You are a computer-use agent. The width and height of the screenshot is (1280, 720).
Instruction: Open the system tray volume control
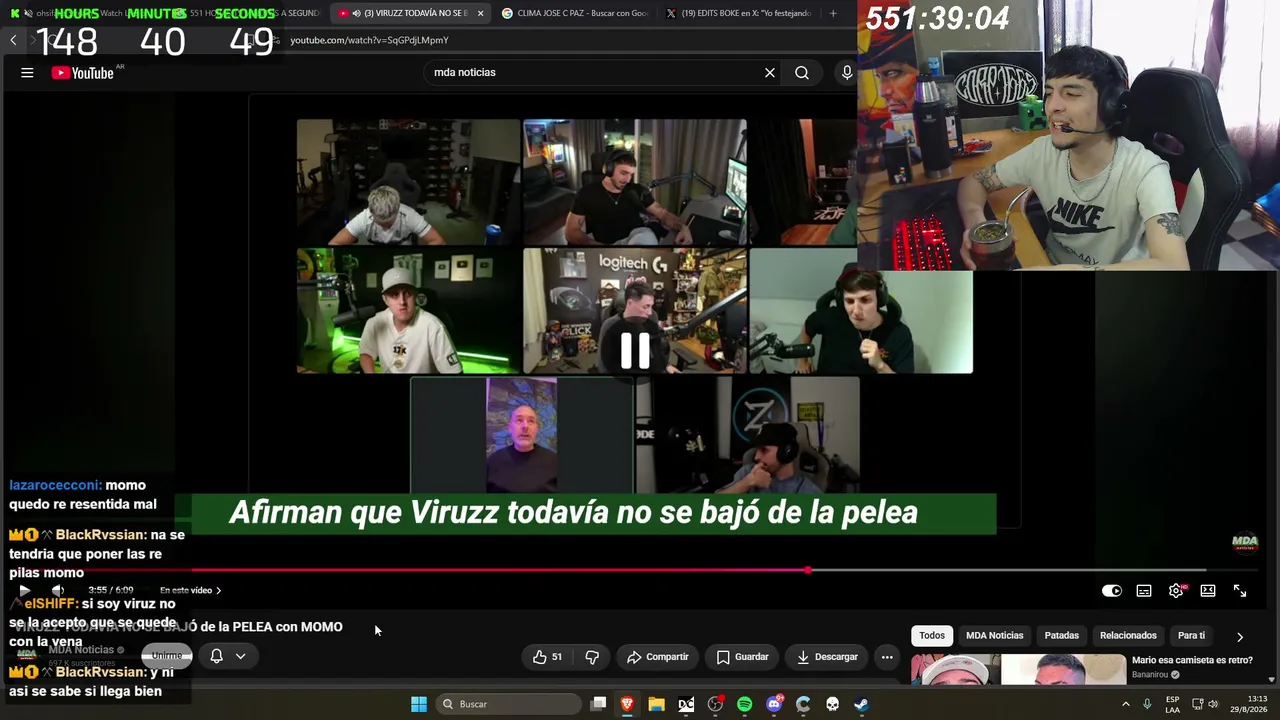point(1213,704)
